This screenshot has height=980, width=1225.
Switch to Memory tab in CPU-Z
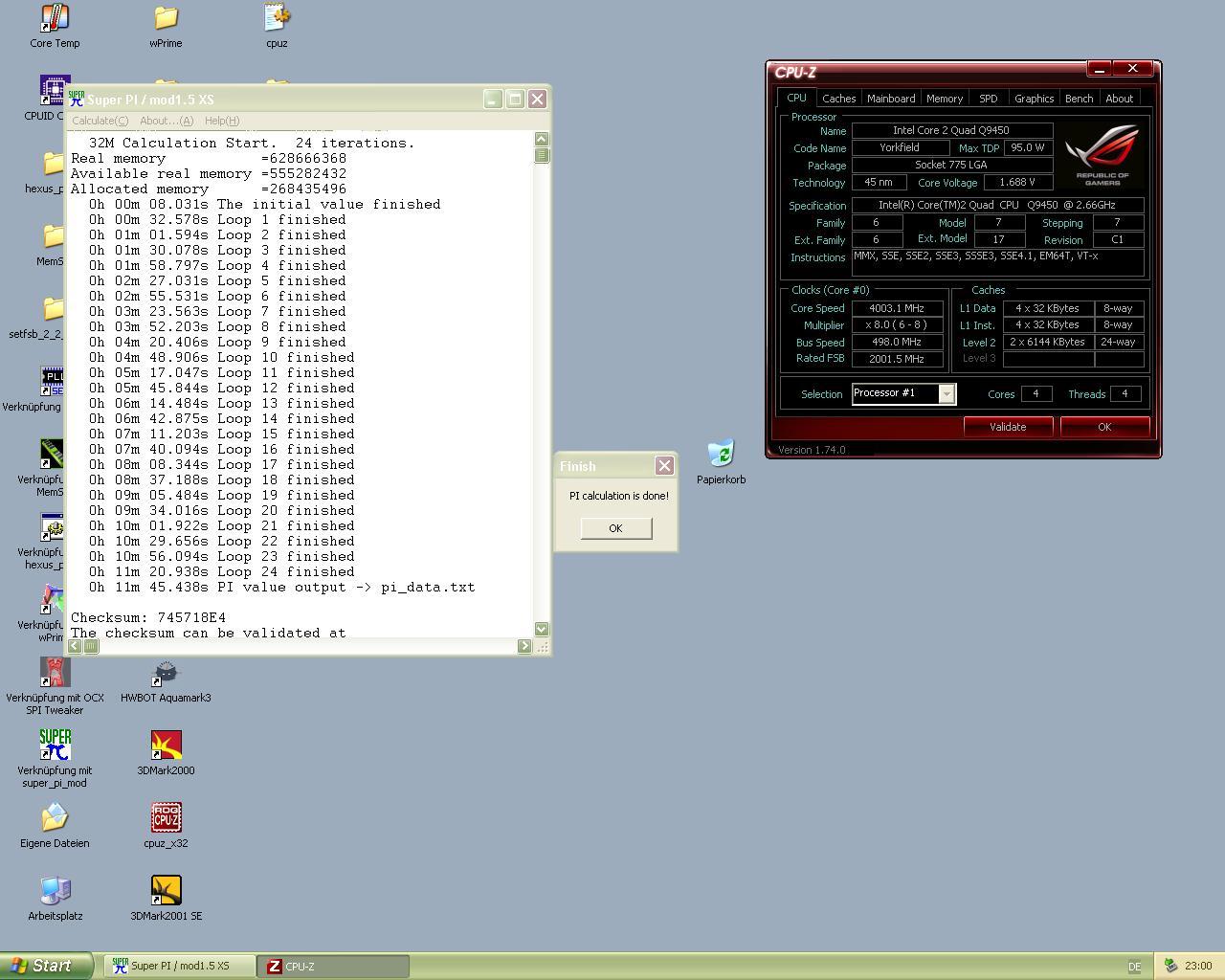click(945, 99)
